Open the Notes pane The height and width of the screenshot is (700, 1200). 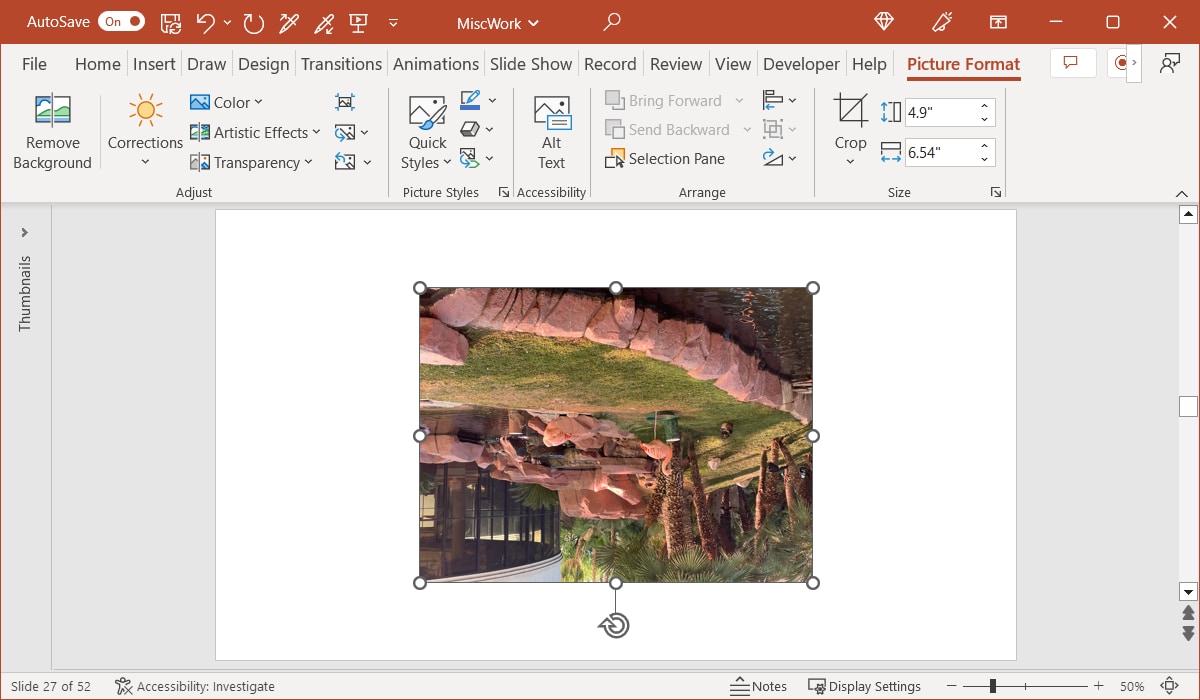pos(758,686)
